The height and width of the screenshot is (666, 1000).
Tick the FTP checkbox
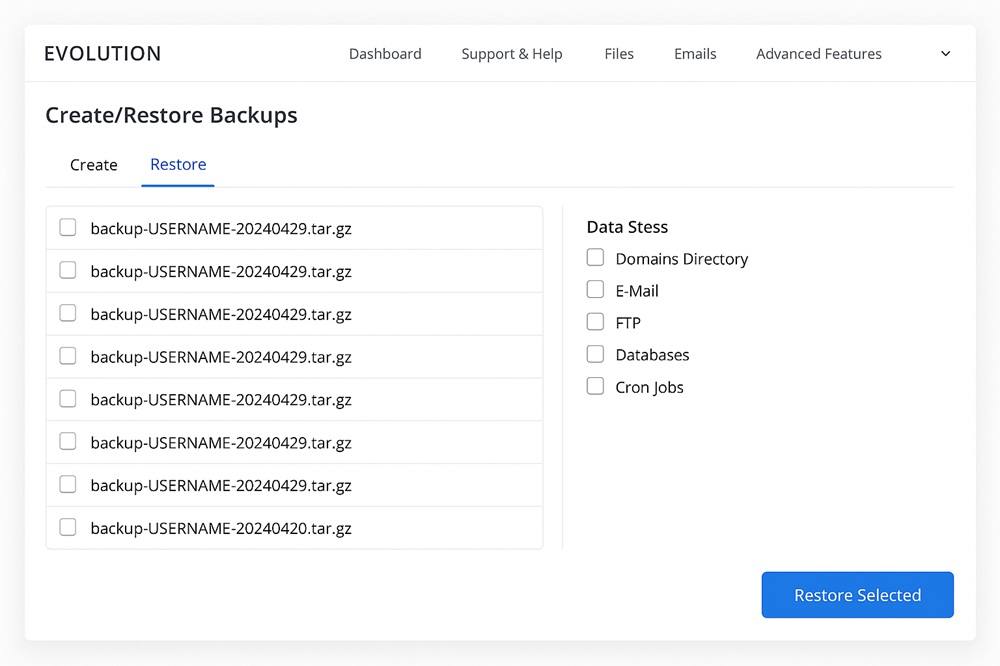pos(595,322)
